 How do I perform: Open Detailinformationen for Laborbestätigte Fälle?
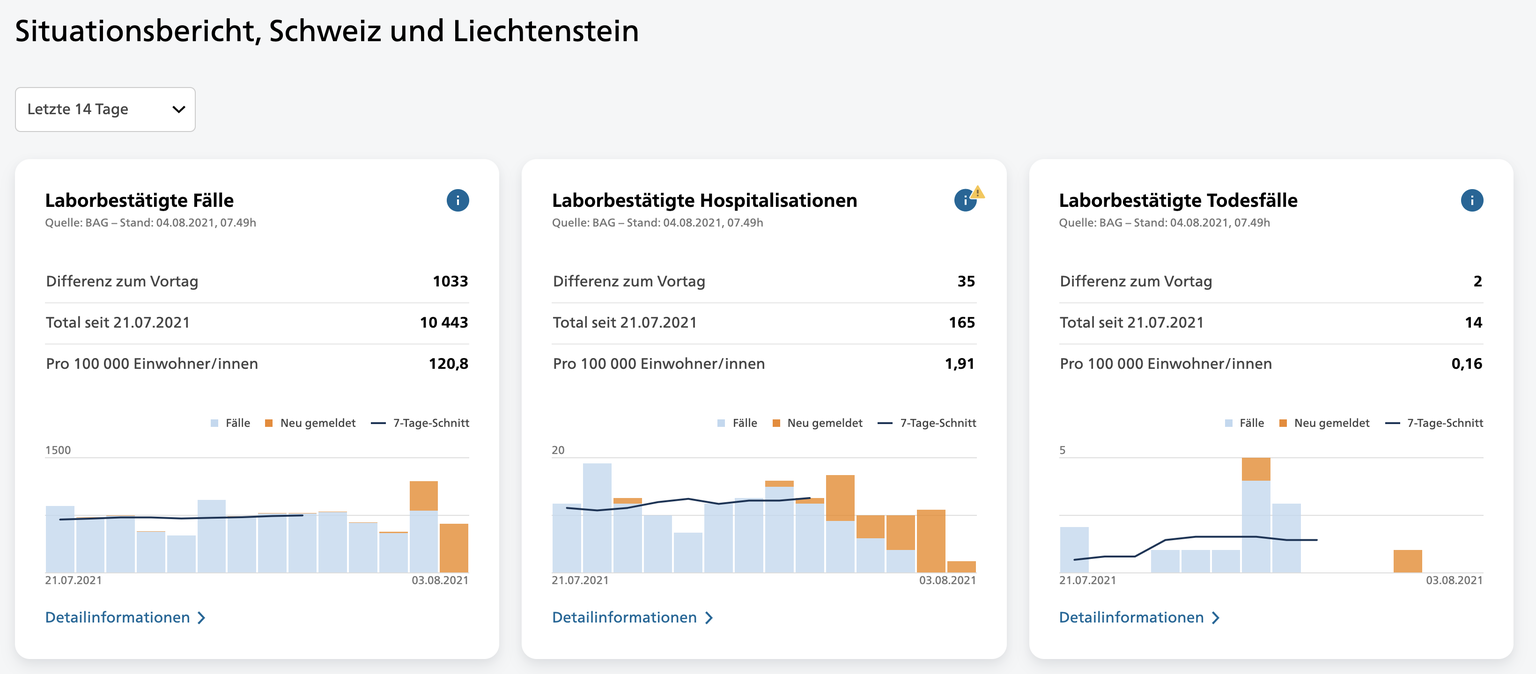(x=117, y=618)
